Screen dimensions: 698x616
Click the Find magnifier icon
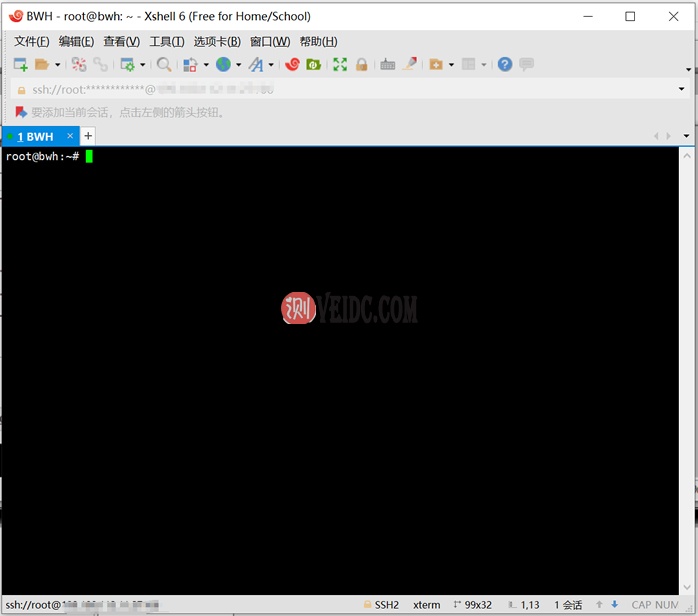pos(164,65)
